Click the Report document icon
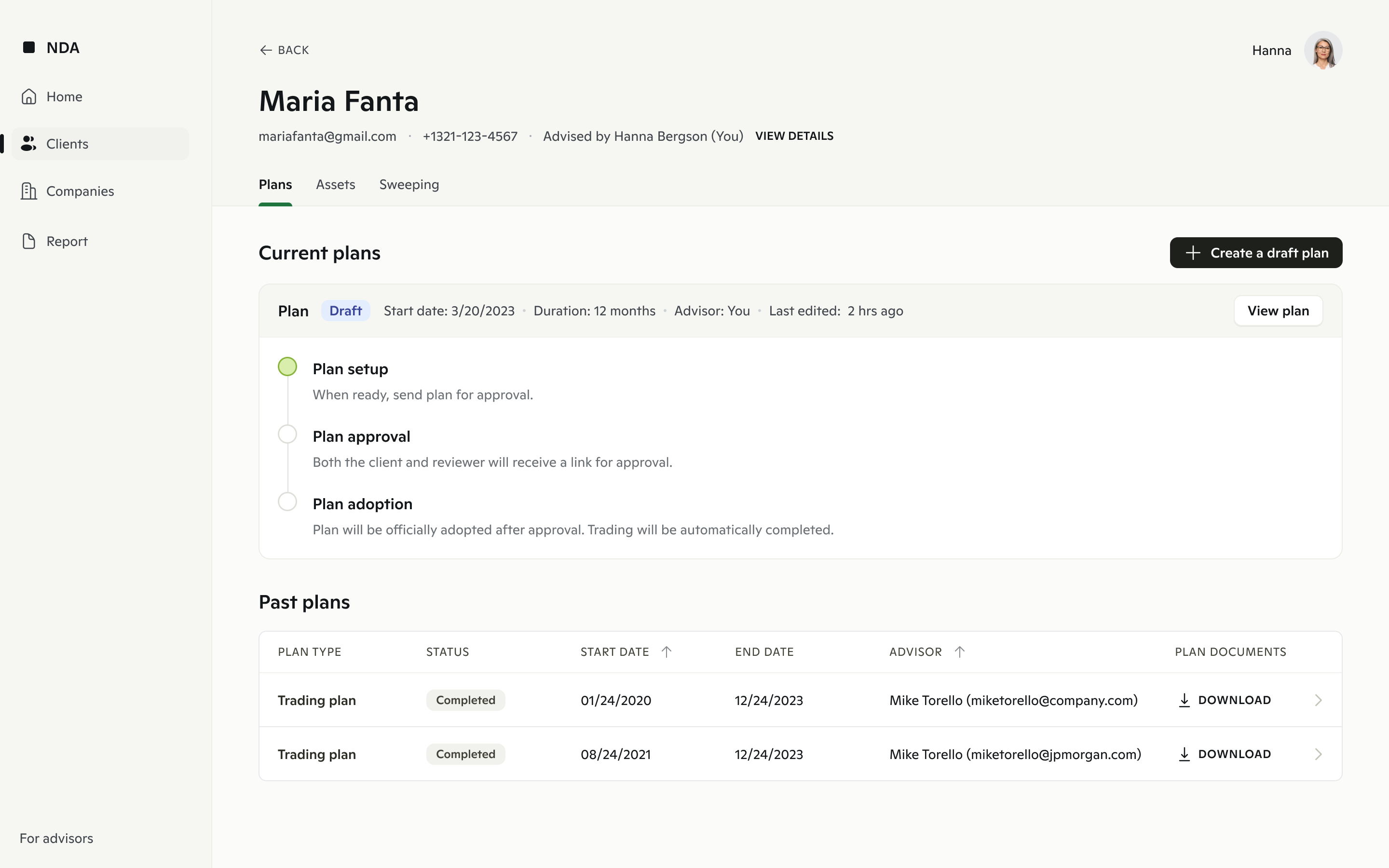1389x868 pixels. [29, 241]
